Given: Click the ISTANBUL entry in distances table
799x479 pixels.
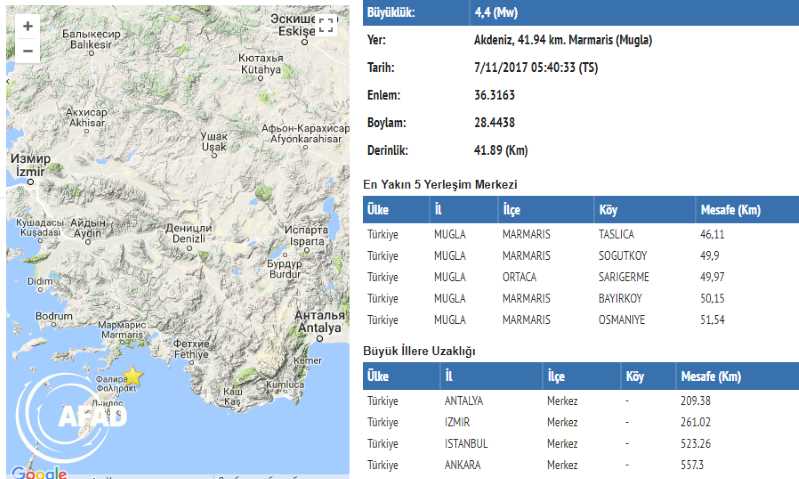Looking at the screenshot, I should (465, 443).
